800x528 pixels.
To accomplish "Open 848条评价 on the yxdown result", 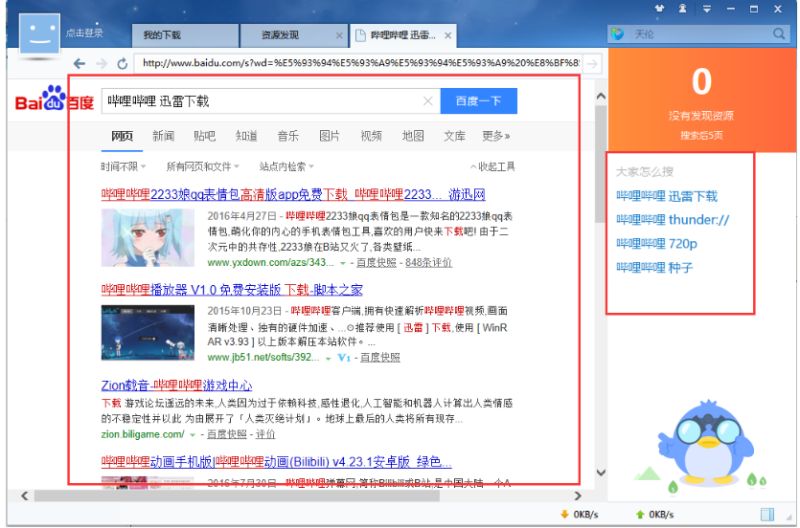I will tap(429, 263).
